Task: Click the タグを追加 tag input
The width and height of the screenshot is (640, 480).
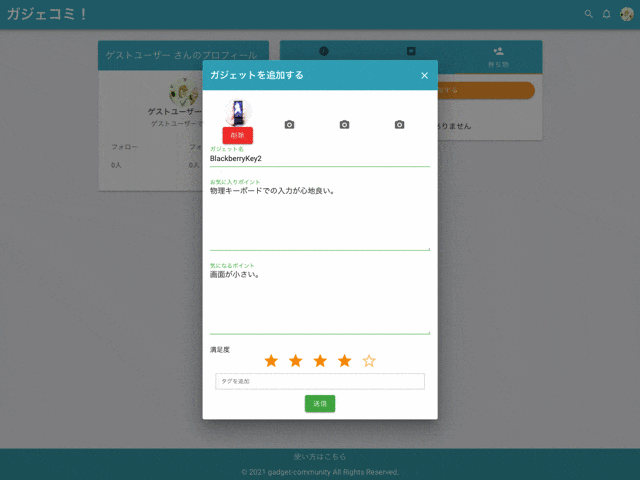Action: click(320, 381)
